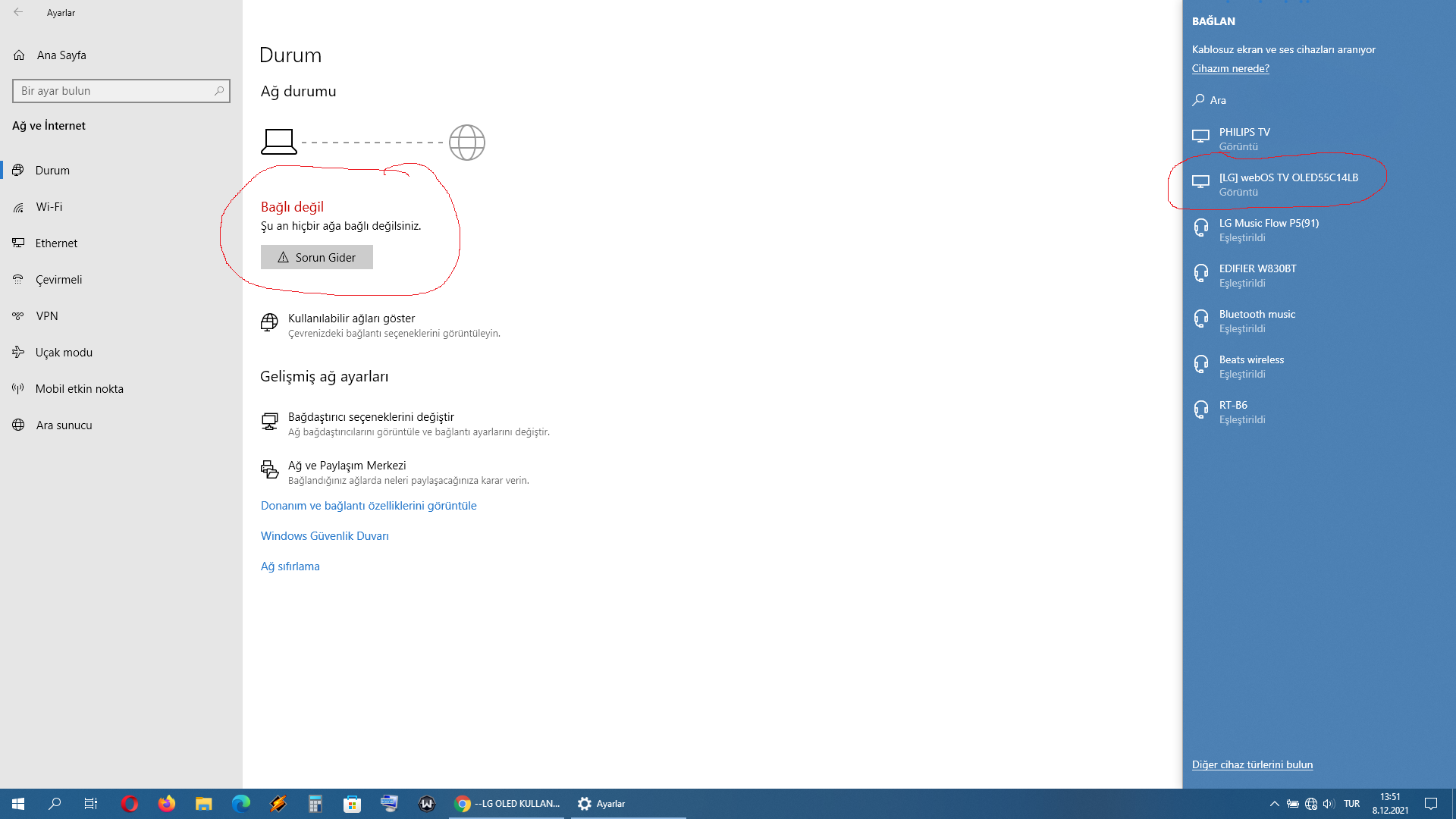Select Beats wireless device

[1319, 366]
